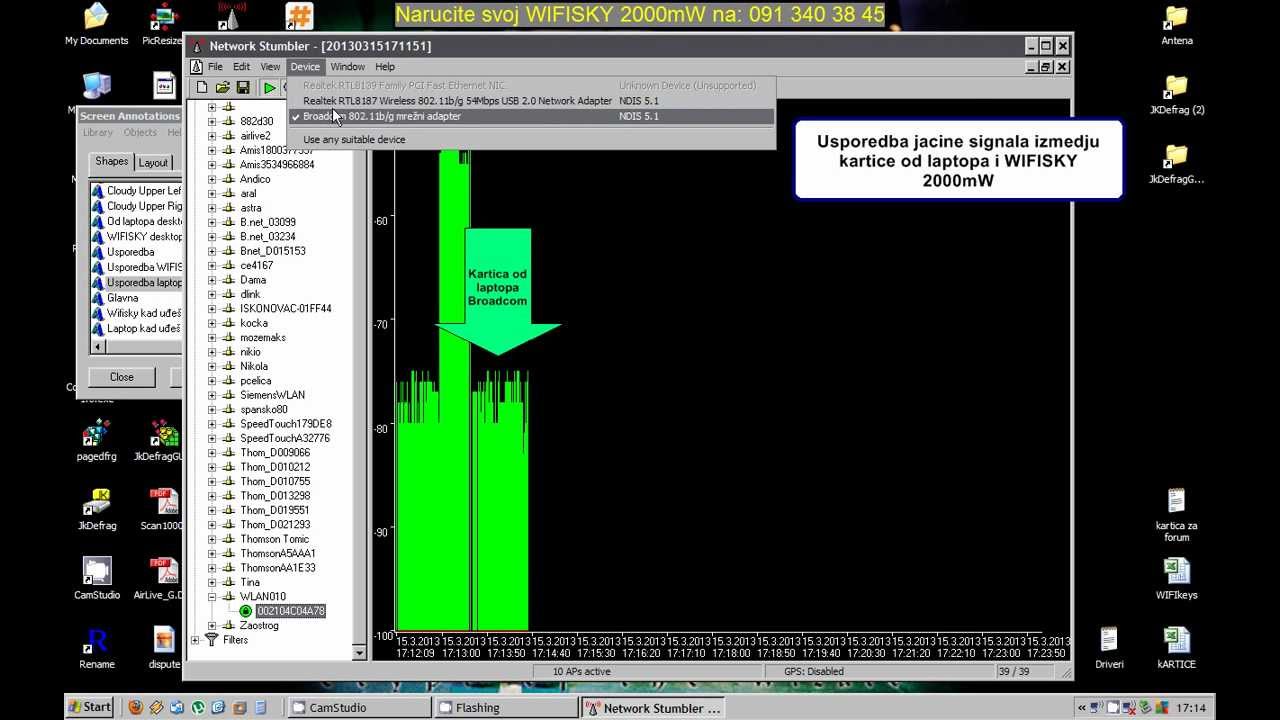
Task: Open CamStudio desktop shortcut
Action: pos(97,578)
